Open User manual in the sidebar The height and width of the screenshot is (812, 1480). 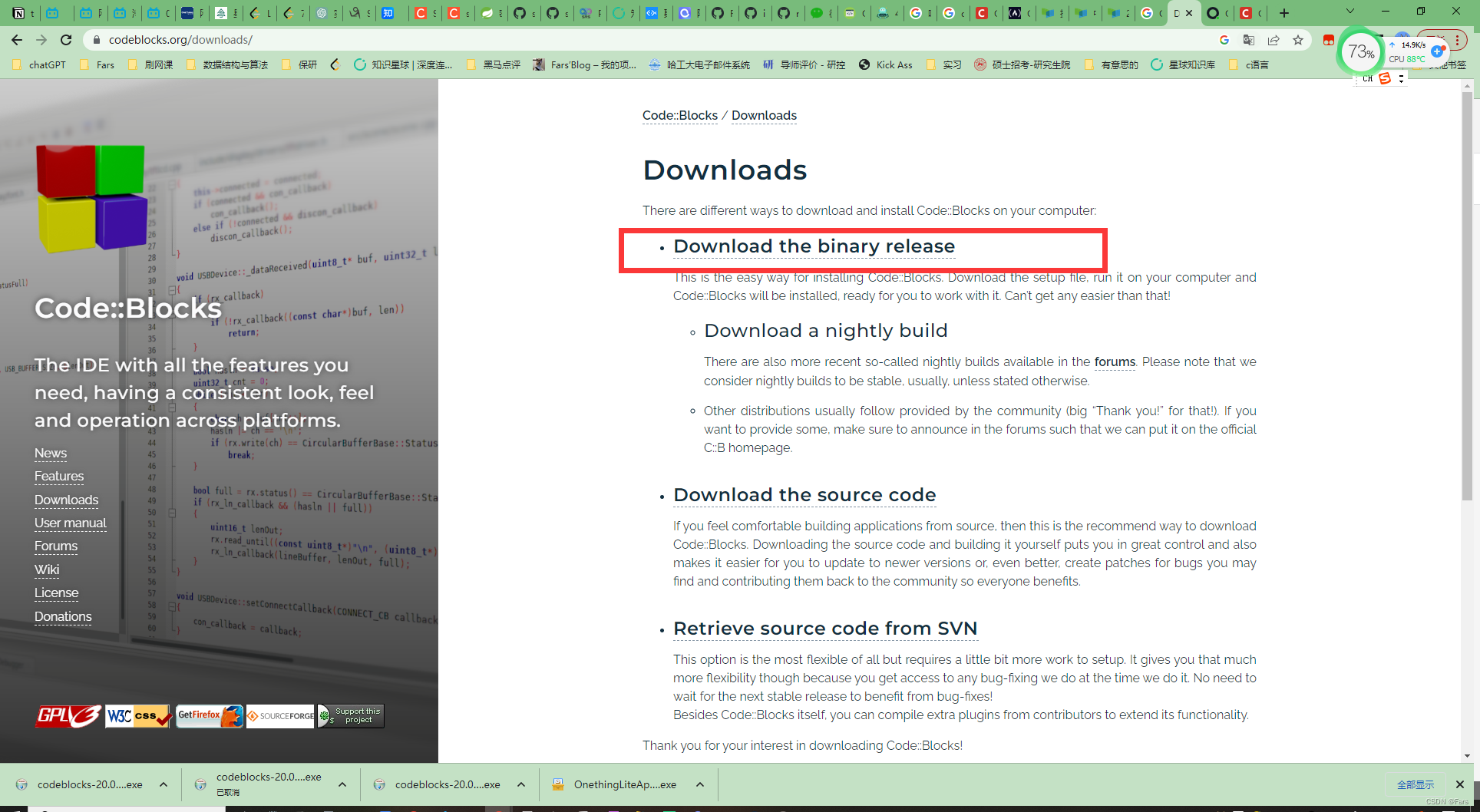click(71, 523)
